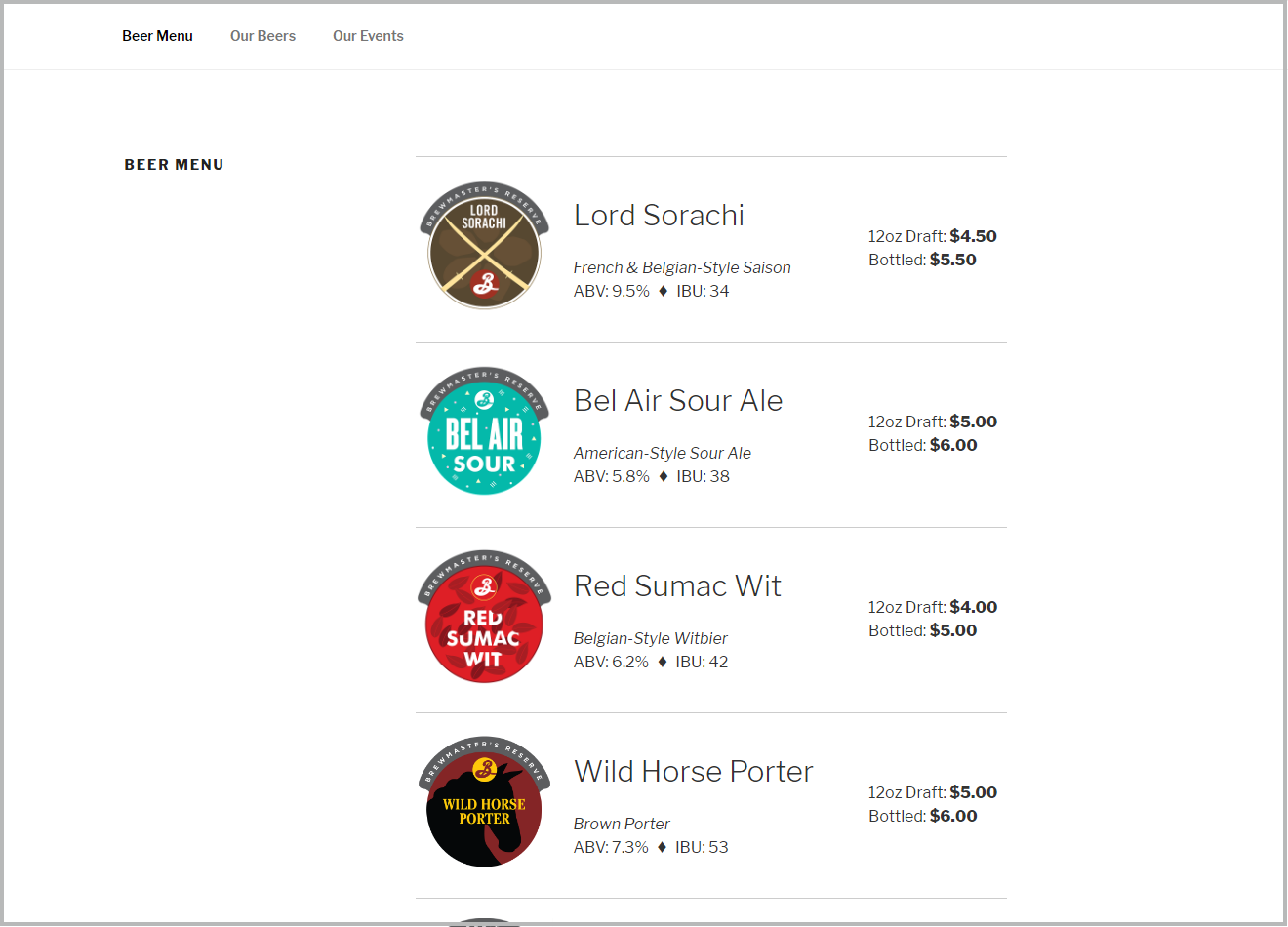This screenshot has width=1288, height=927.
Task: Click Wild Horse Porter's Bottled $6.00 price
Action: pyautogui.click(x=923, y=816)
